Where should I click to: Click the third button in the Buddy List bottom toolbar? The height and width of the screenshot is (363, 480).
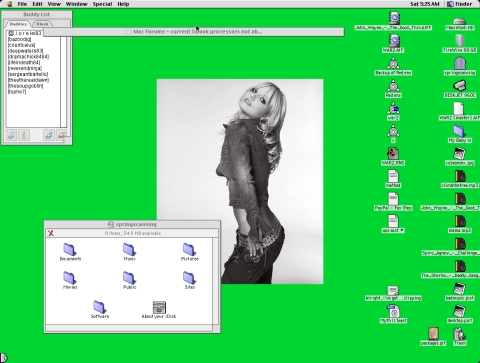click(x=49, y=135)
